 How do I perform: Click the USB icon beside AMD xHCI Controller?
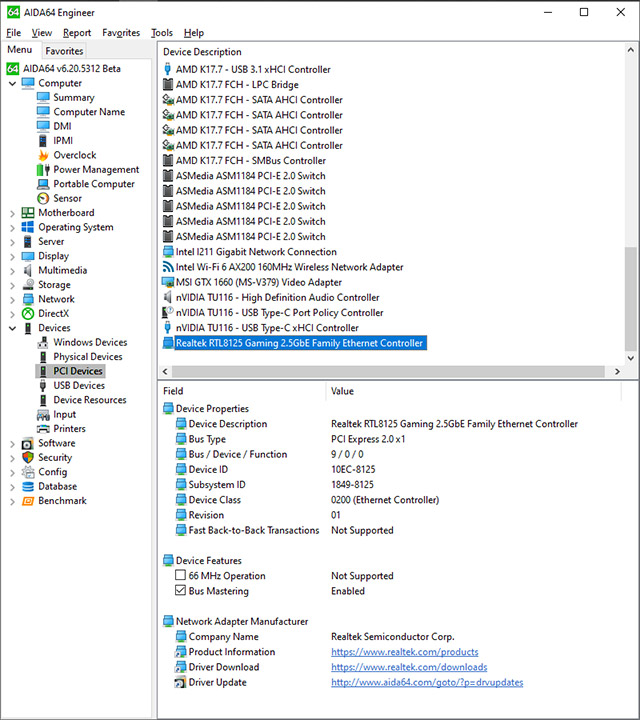[x=168, y=69]
